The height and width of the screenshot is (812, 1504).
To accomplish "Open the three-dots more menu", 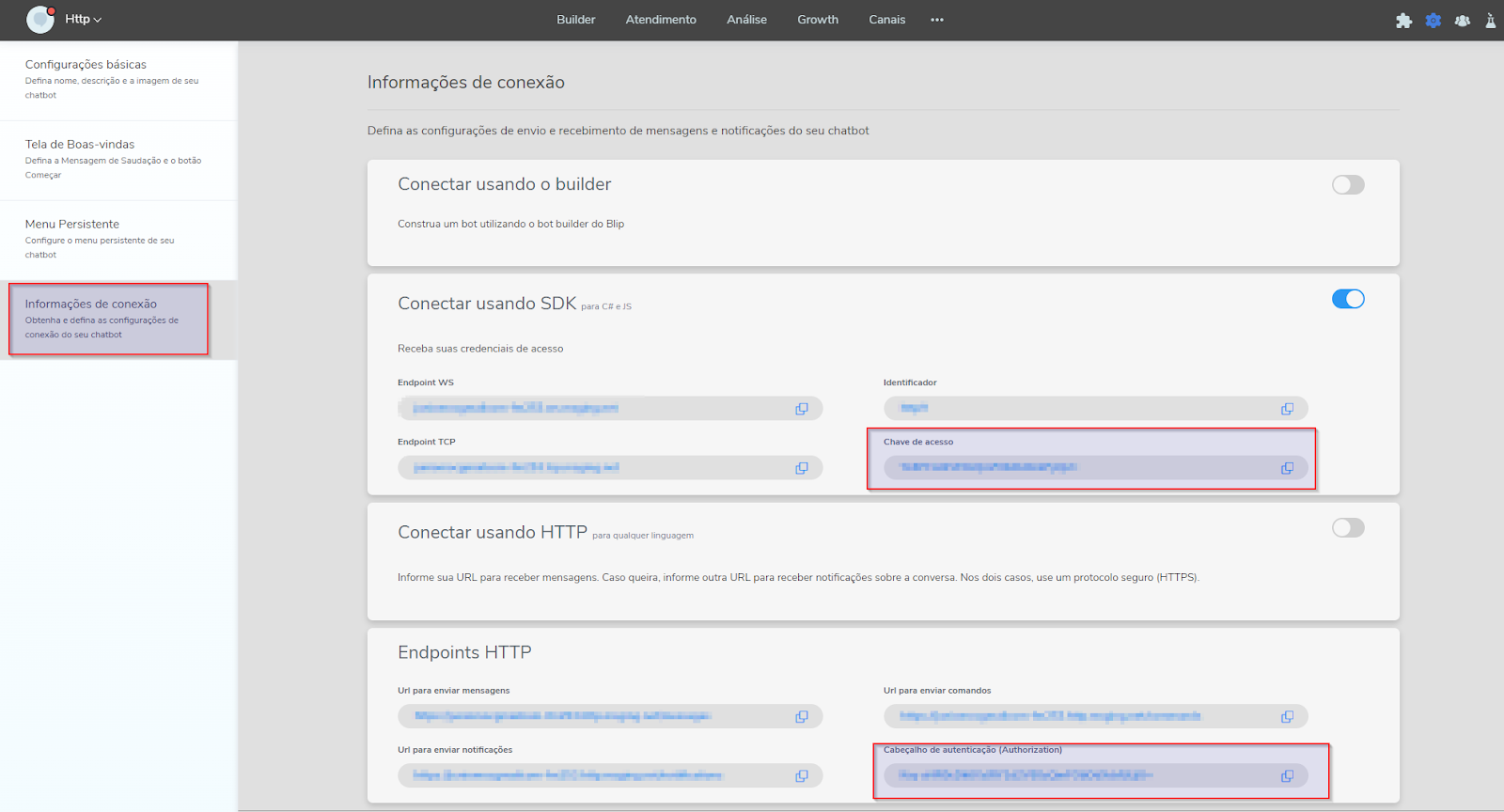I will (x=936, y=20).
